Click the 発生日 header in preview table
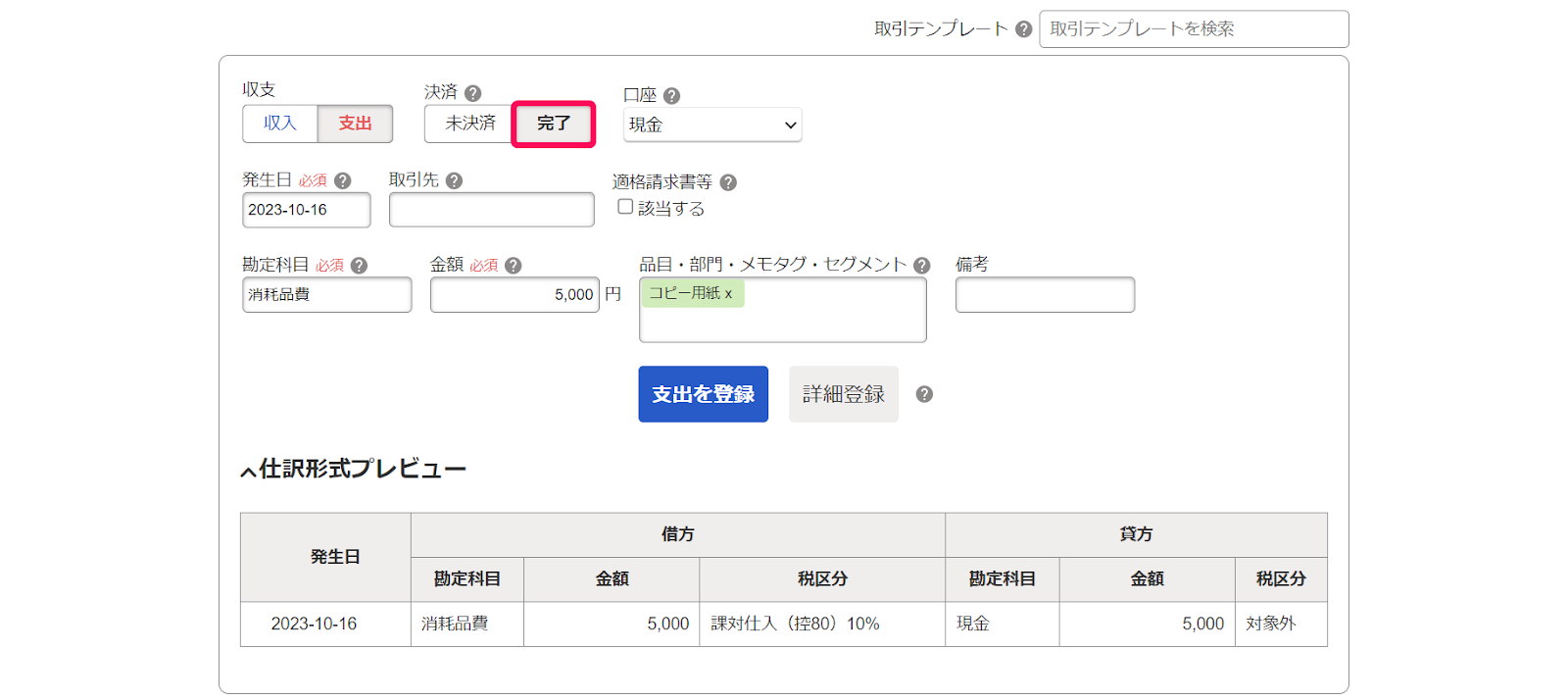 pyautogui.click(x=325, y=557)
